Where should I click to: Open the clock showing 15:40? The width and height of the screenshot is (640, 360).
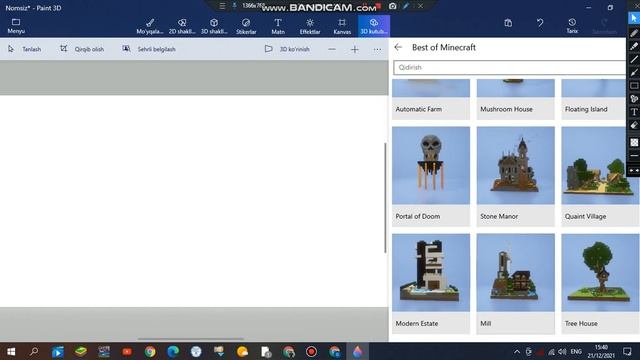pos(601,351)
